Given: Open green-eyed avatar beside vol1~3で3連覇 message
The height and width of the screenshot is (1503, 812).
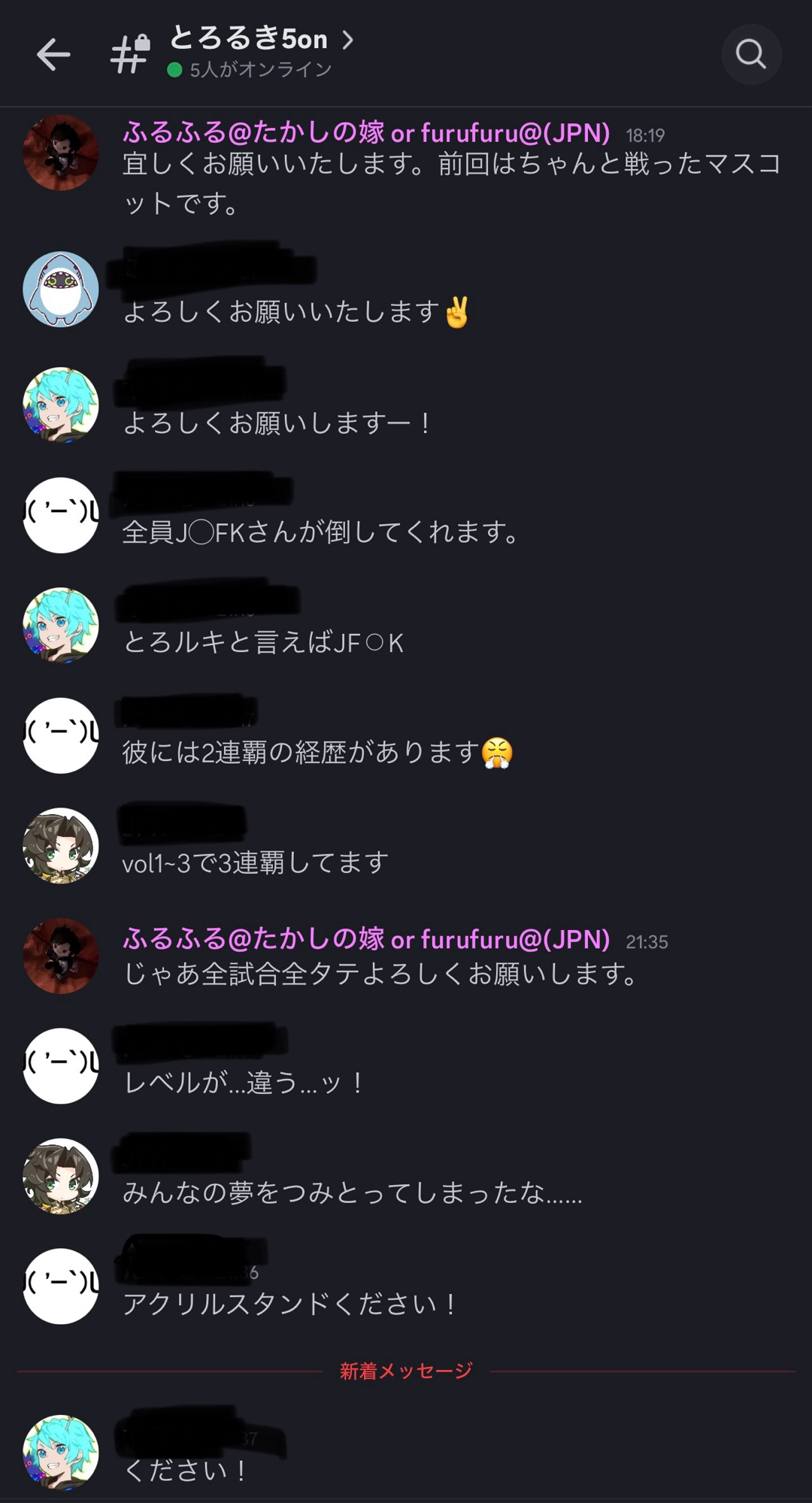Looking at the screenshot, I should [x=61, y=846].
